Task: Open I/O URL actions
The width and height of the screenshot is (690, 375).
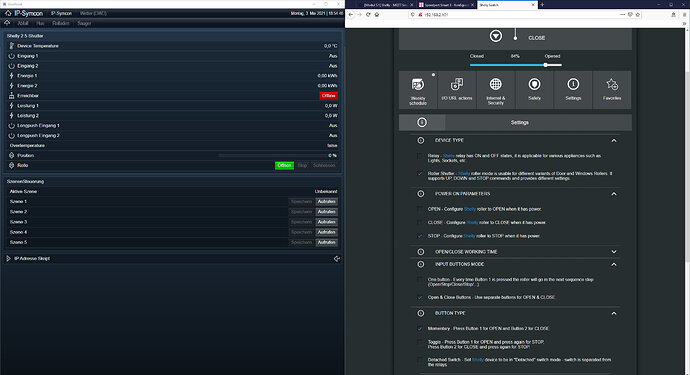Action: [457, 90]
